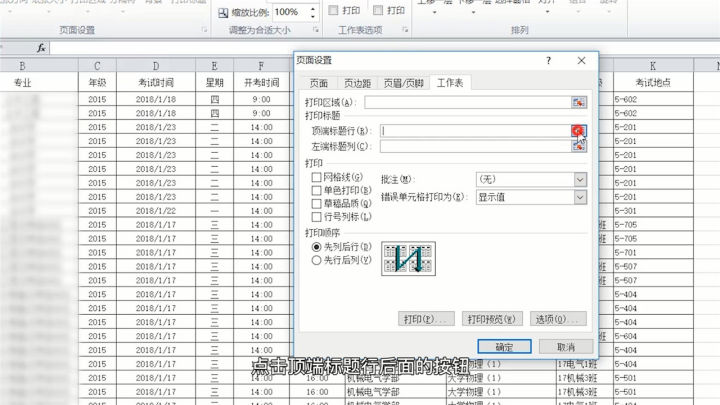Click the fx insert function icon
This screenshot has height=405, width=720.
tap(41, 48)
